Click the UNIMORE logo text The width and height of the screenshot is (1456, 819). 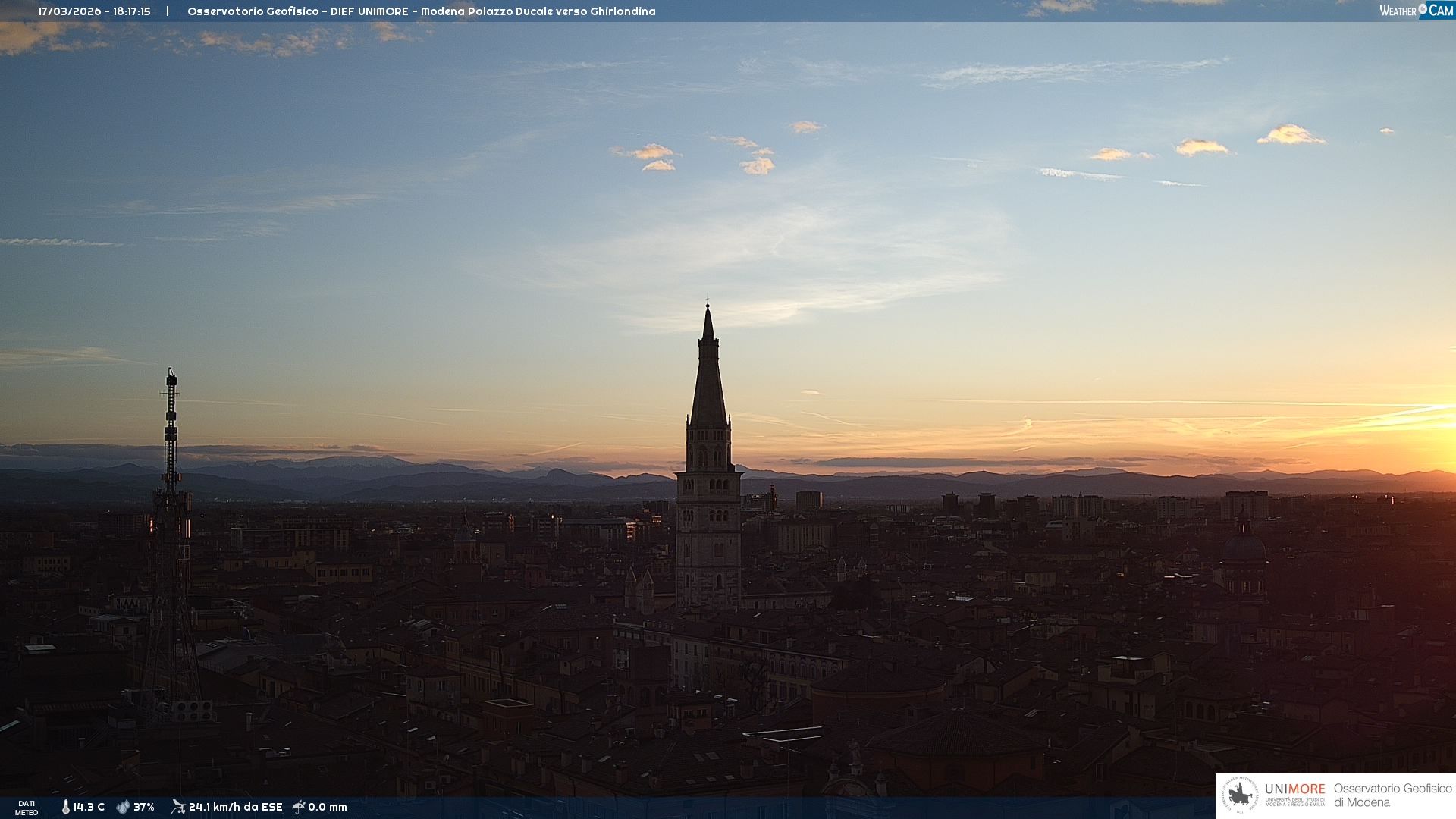pyautogui.click(x=1294, y=789)
